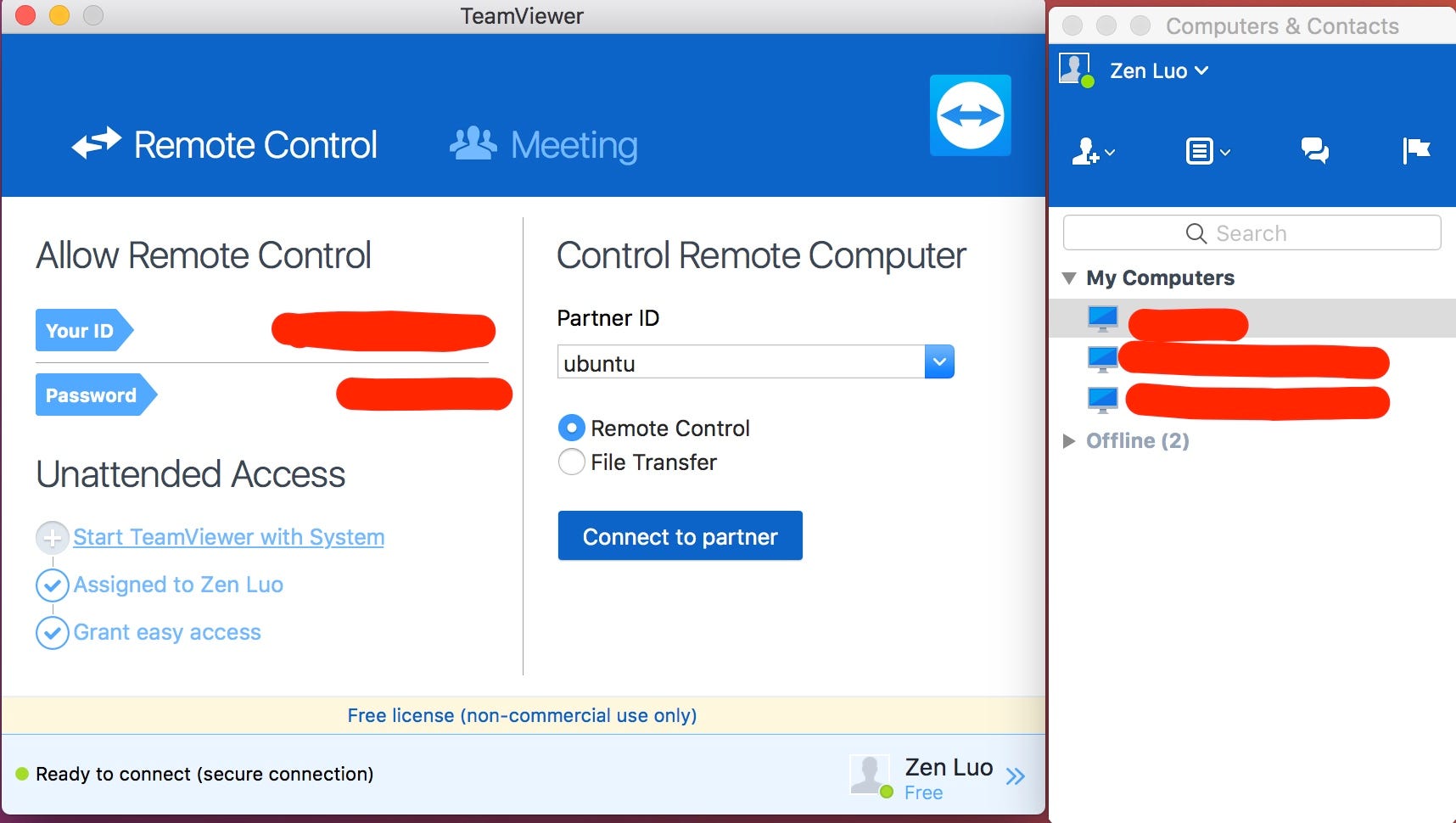Screen dimensions: 1456x823
Task: Click Zen Luo name in status bar
Action: 949,767
